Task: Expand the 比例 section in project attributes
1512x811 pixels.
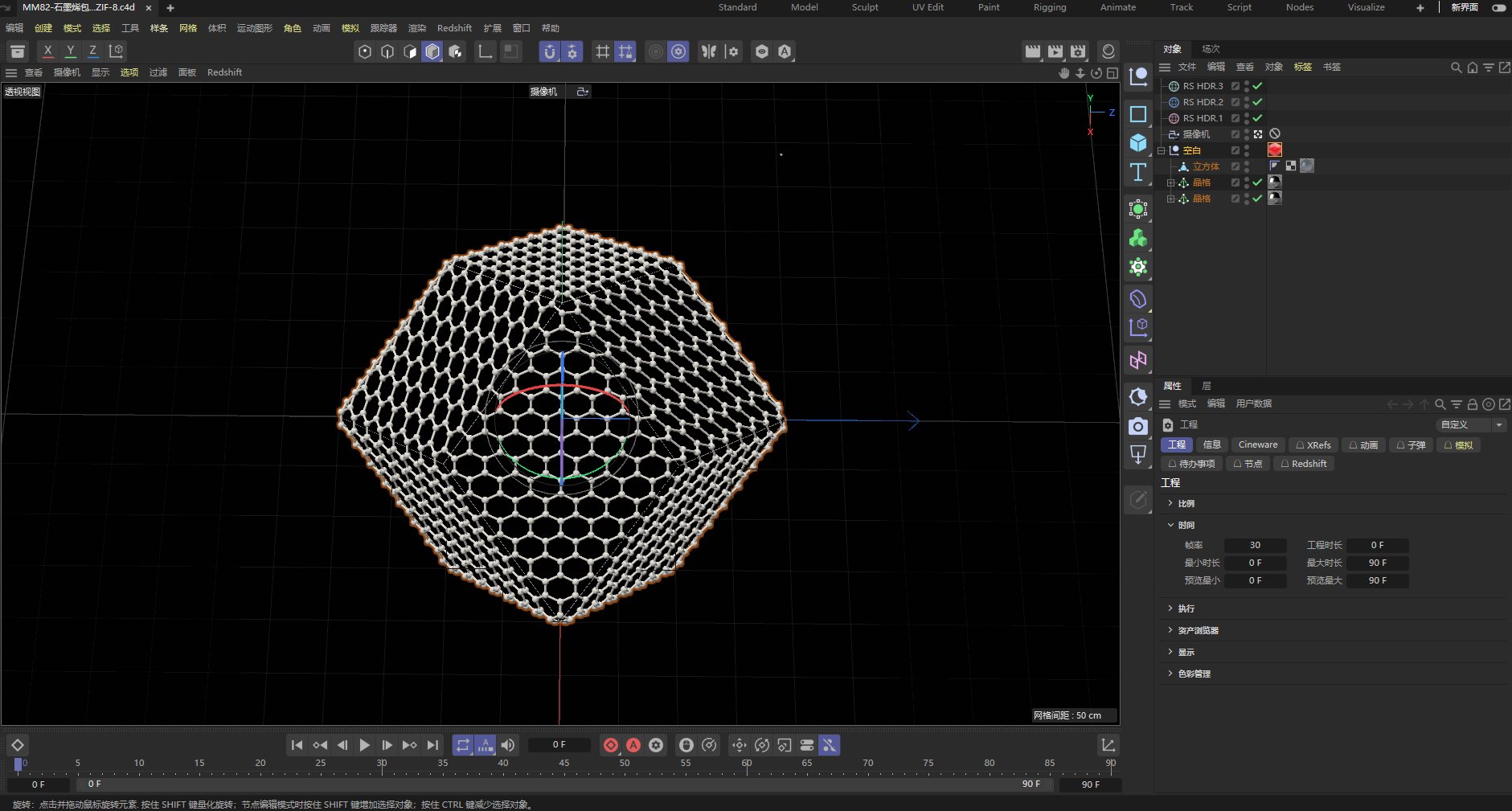Action: pos(1170,503)
